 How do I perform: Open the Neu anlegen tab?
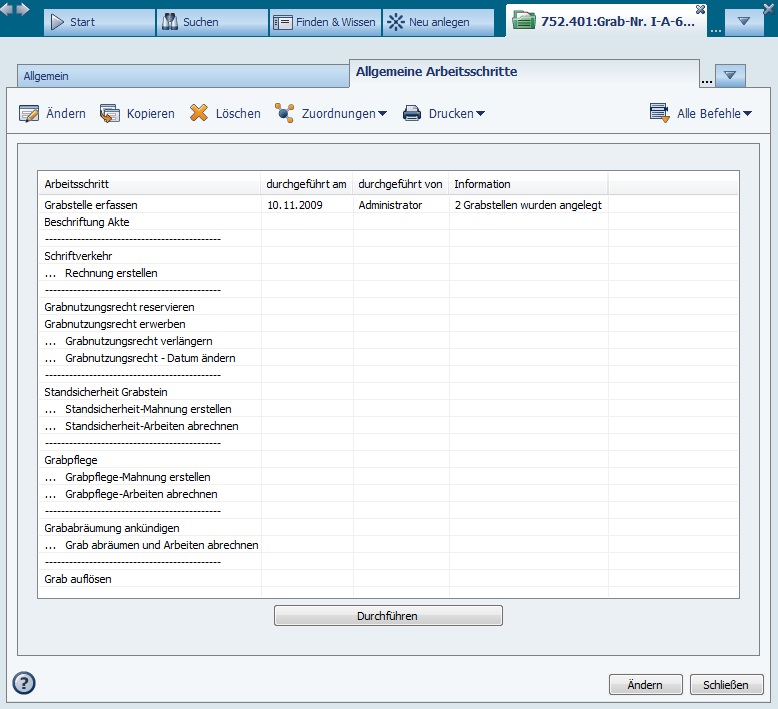coord(438,22)
